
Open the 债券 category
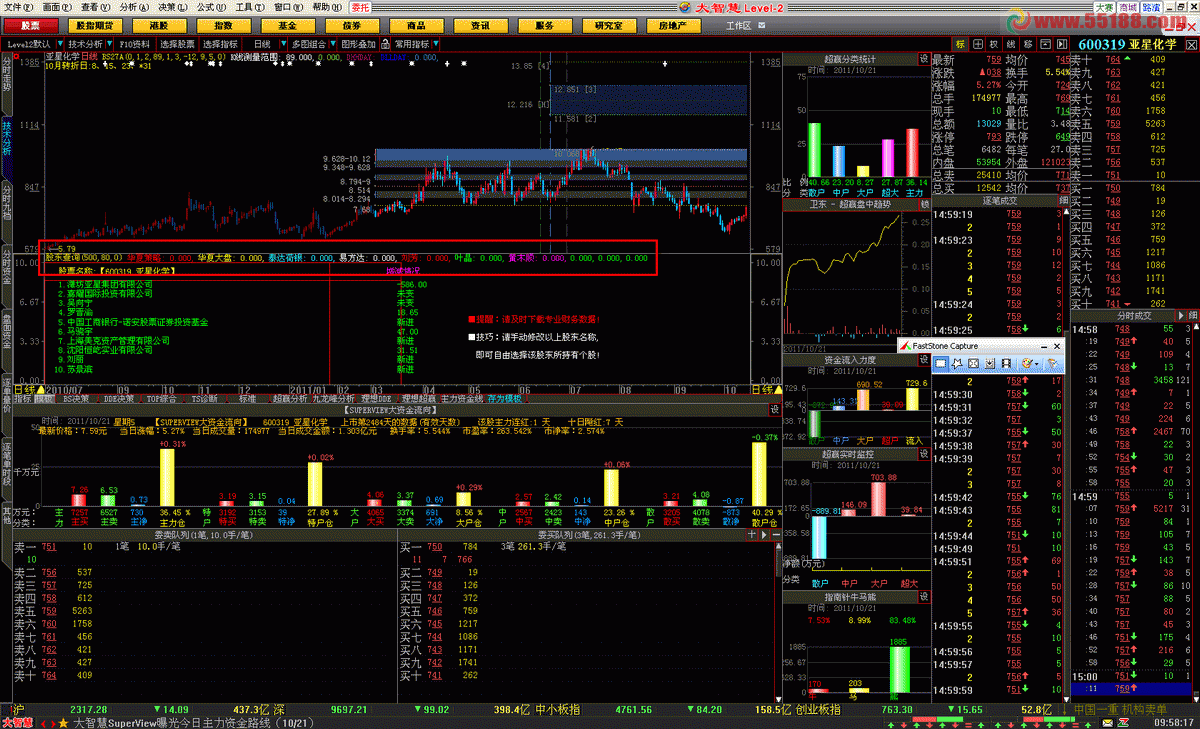[352, 24]
